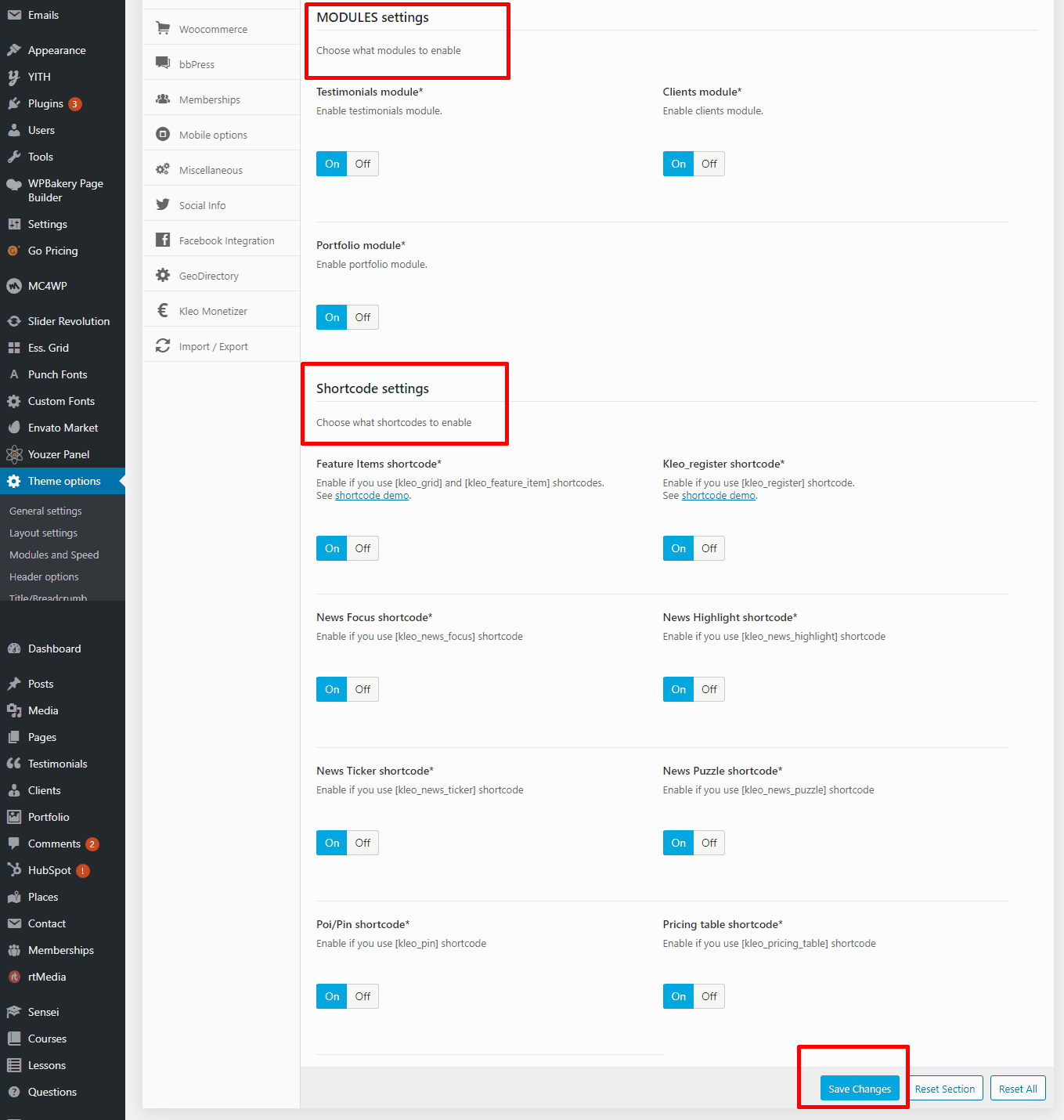Click Save Changes button
The image size is (1064, 1120).
click(860, 1089)
